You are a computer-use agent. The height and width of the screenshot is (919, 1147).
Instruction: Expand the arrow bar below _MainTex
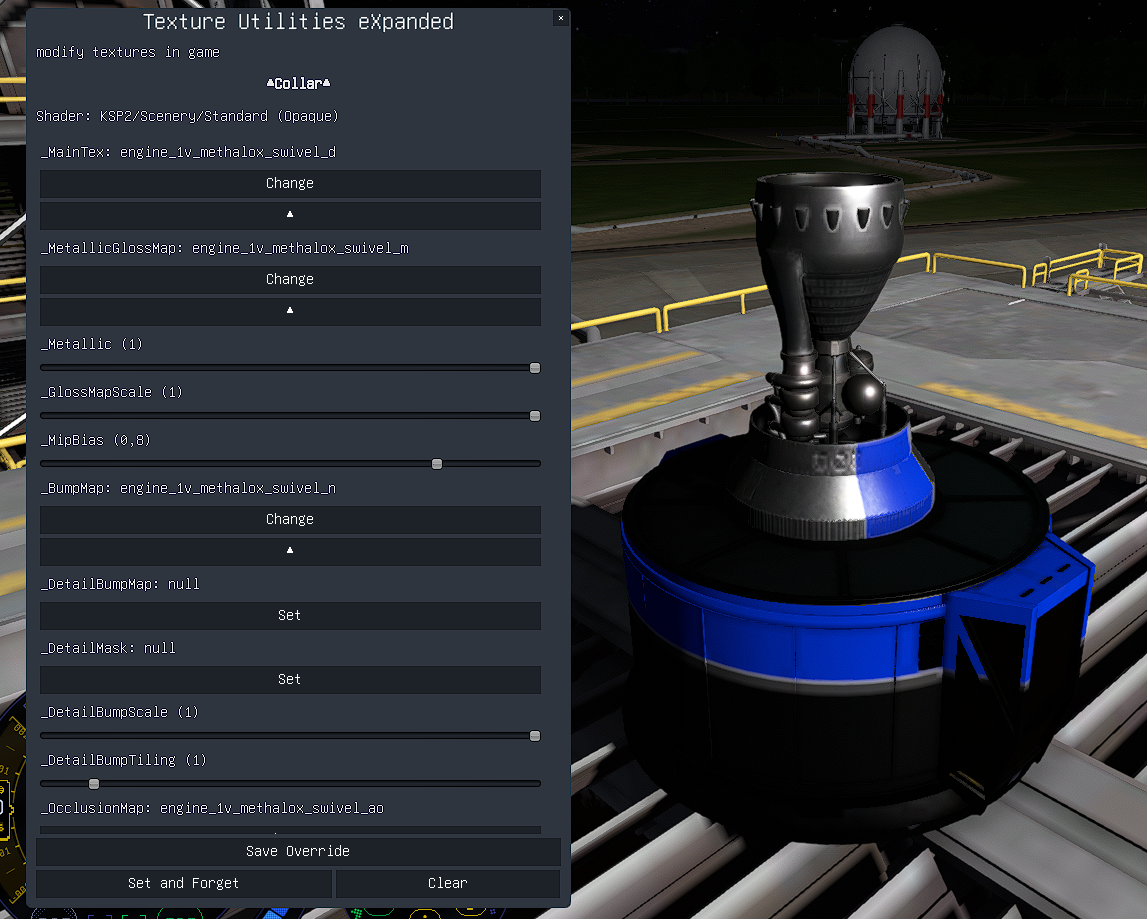(x=290, y=215)
